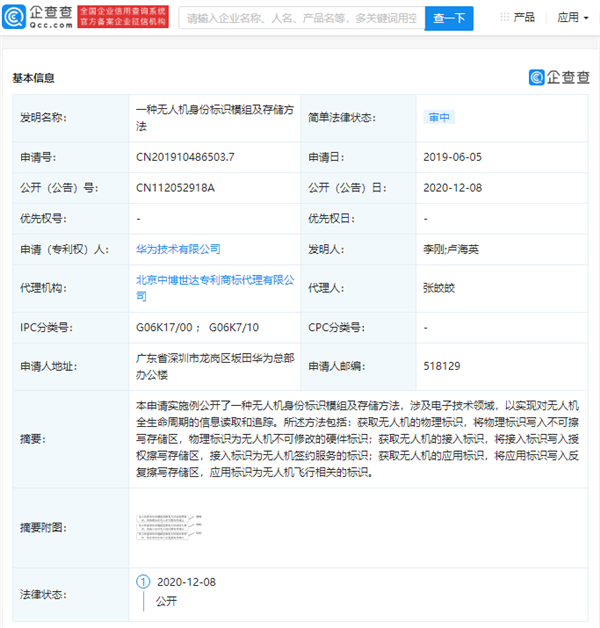Click the 优先权号 label cell
Image resolution: width=600 pixels, height=628 pixels.
(70, 219)
